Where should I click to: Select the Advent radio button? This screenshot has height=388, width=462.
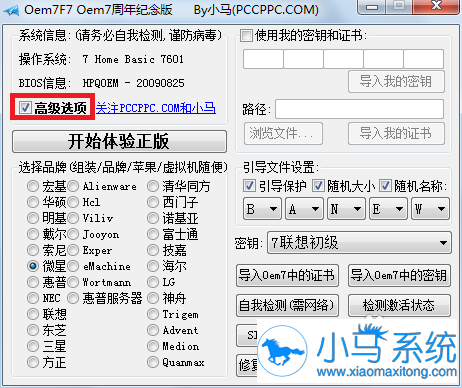pos(153,330)
